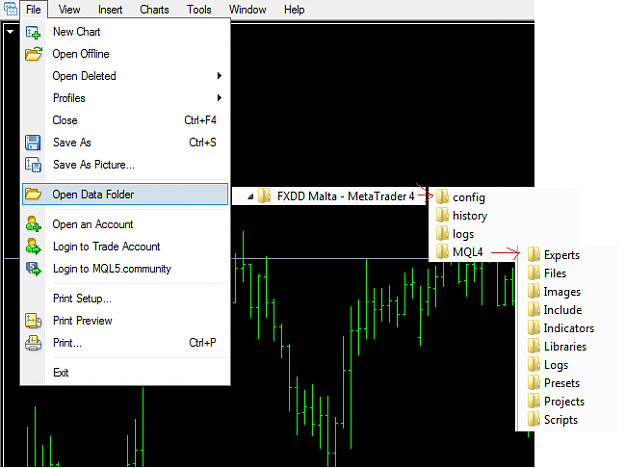Click the MQL4 folder icon
Image resolution: width=625 pixels, height=468 pixels.
[442, 252]
